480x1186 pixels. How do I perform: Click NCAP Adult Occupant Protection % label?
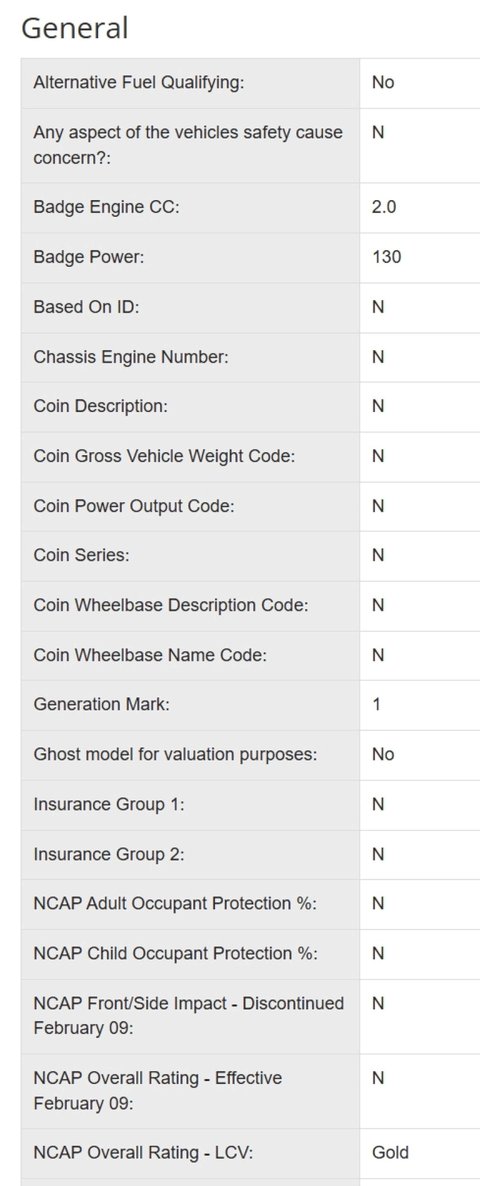tap(175, 904)
